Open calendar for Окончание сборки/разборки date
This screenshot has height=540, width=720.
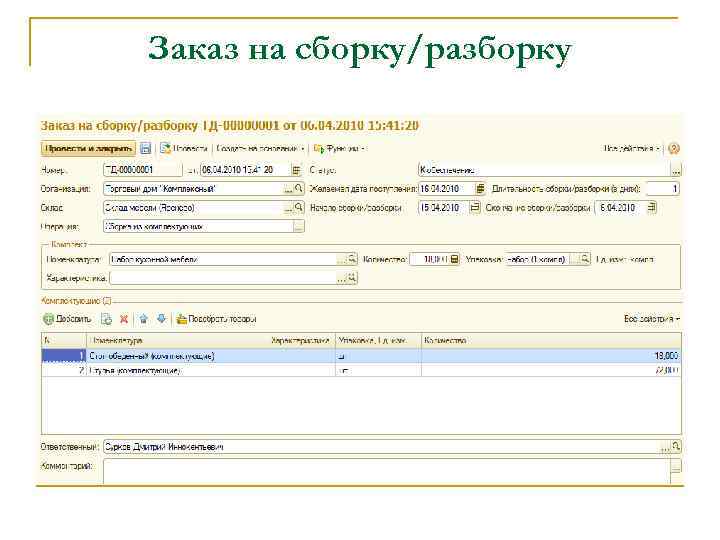click(652, 208)
